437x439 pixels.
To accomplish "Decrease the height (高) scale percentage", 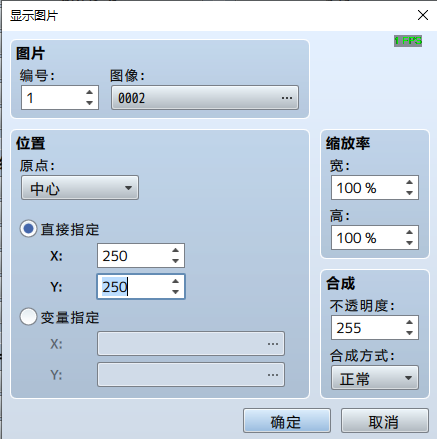I will (410, 243).
